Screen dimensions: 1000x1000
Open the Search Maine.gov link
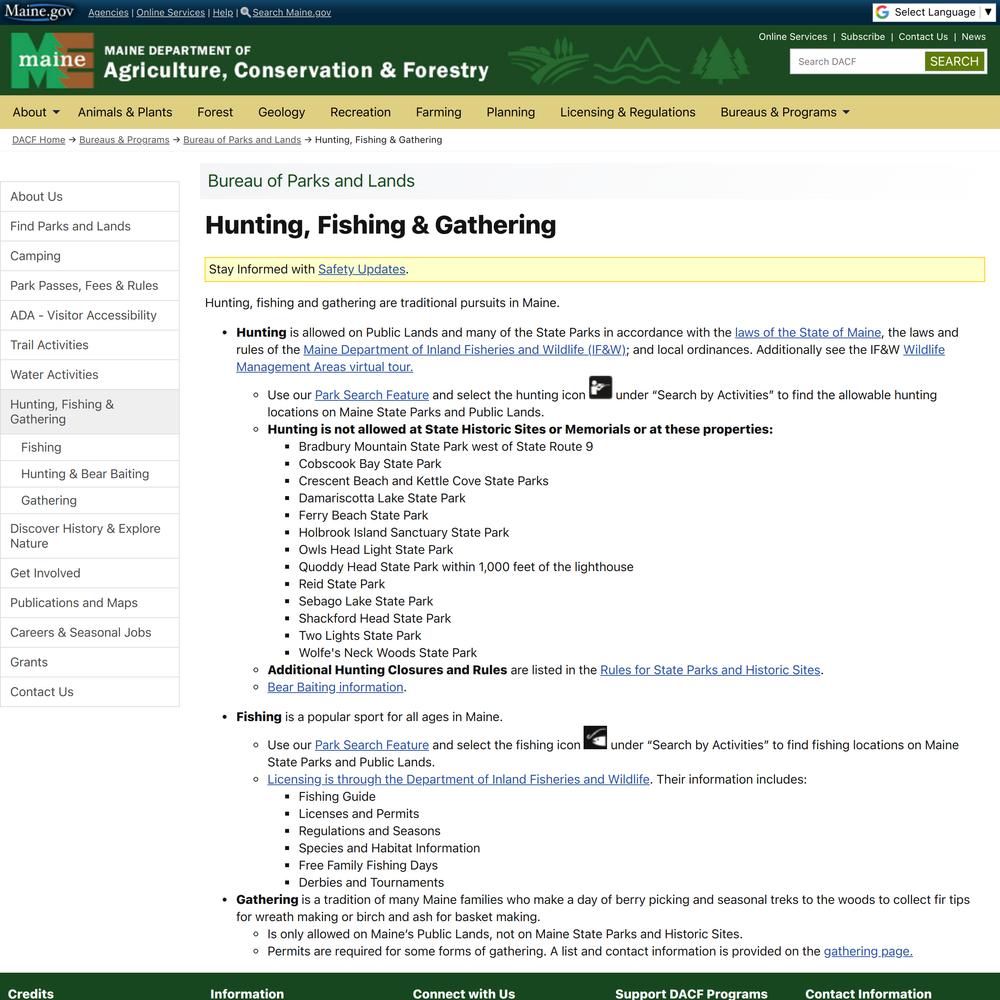click(291, 12)
